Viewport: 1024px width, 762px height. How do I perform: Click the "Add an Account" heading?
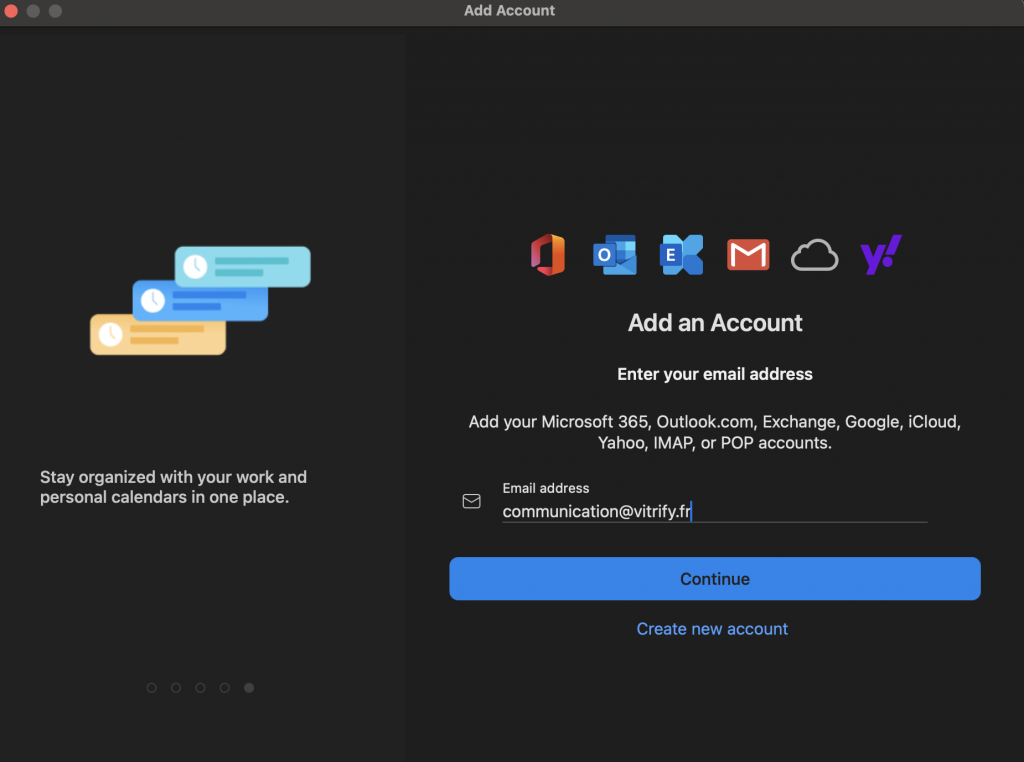pyautogui.click(x=715, y=323)
